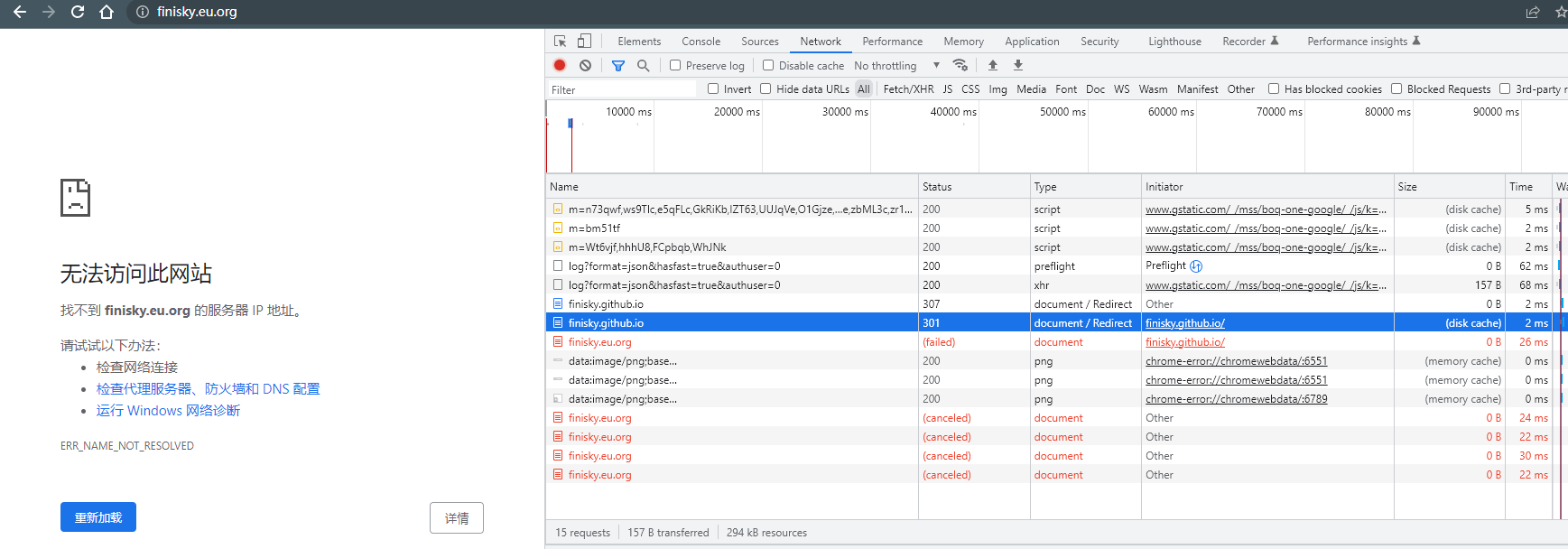Image resolution: width=1568 pixels, height=549 pixels.
Task: Check Blocked Requests box
Action: pos(1396,88)
